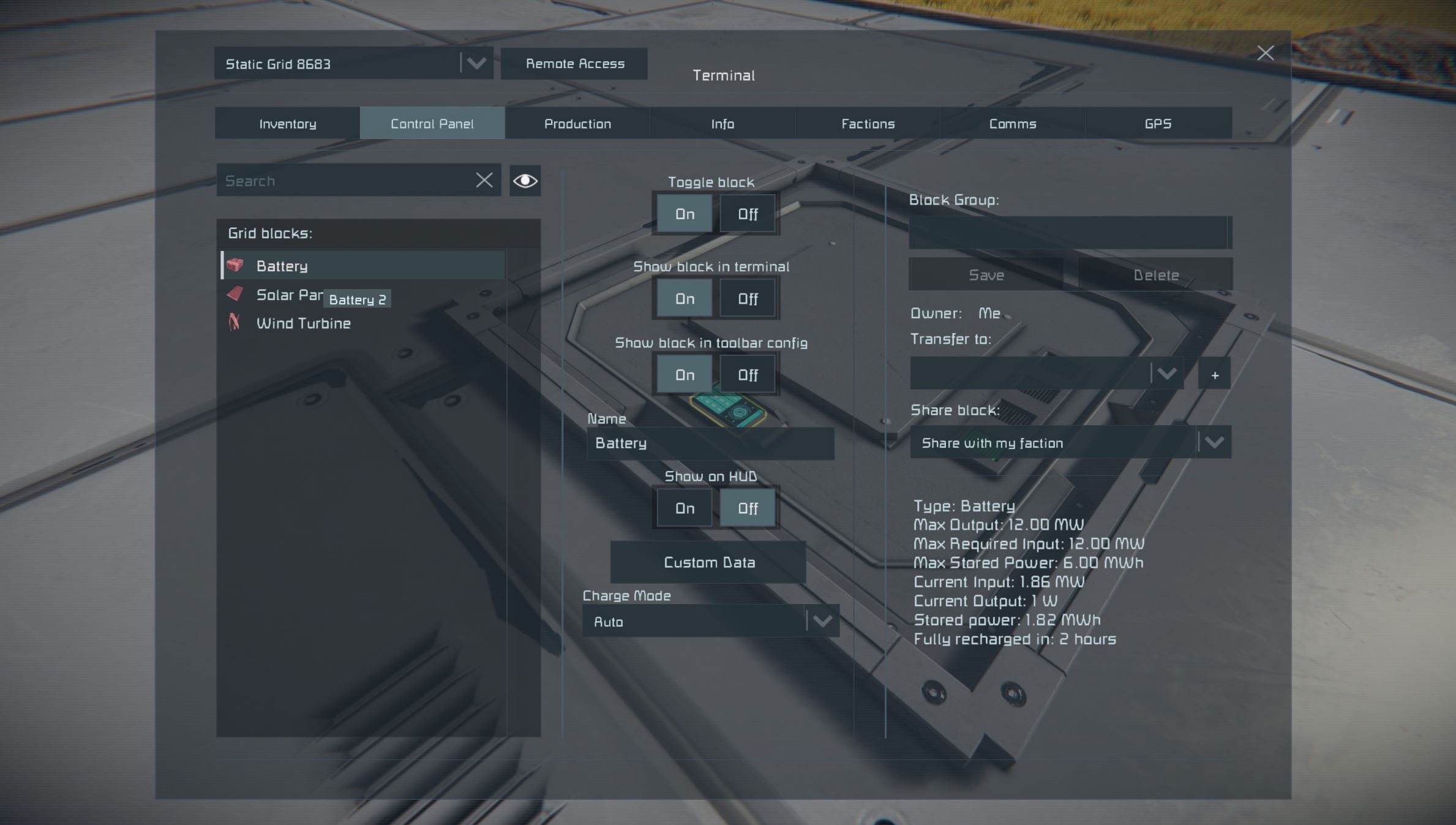Viewport: 1456px width, 825px height.
Task: Open the Charge Mode dropdown
Action: pos(710,621)
